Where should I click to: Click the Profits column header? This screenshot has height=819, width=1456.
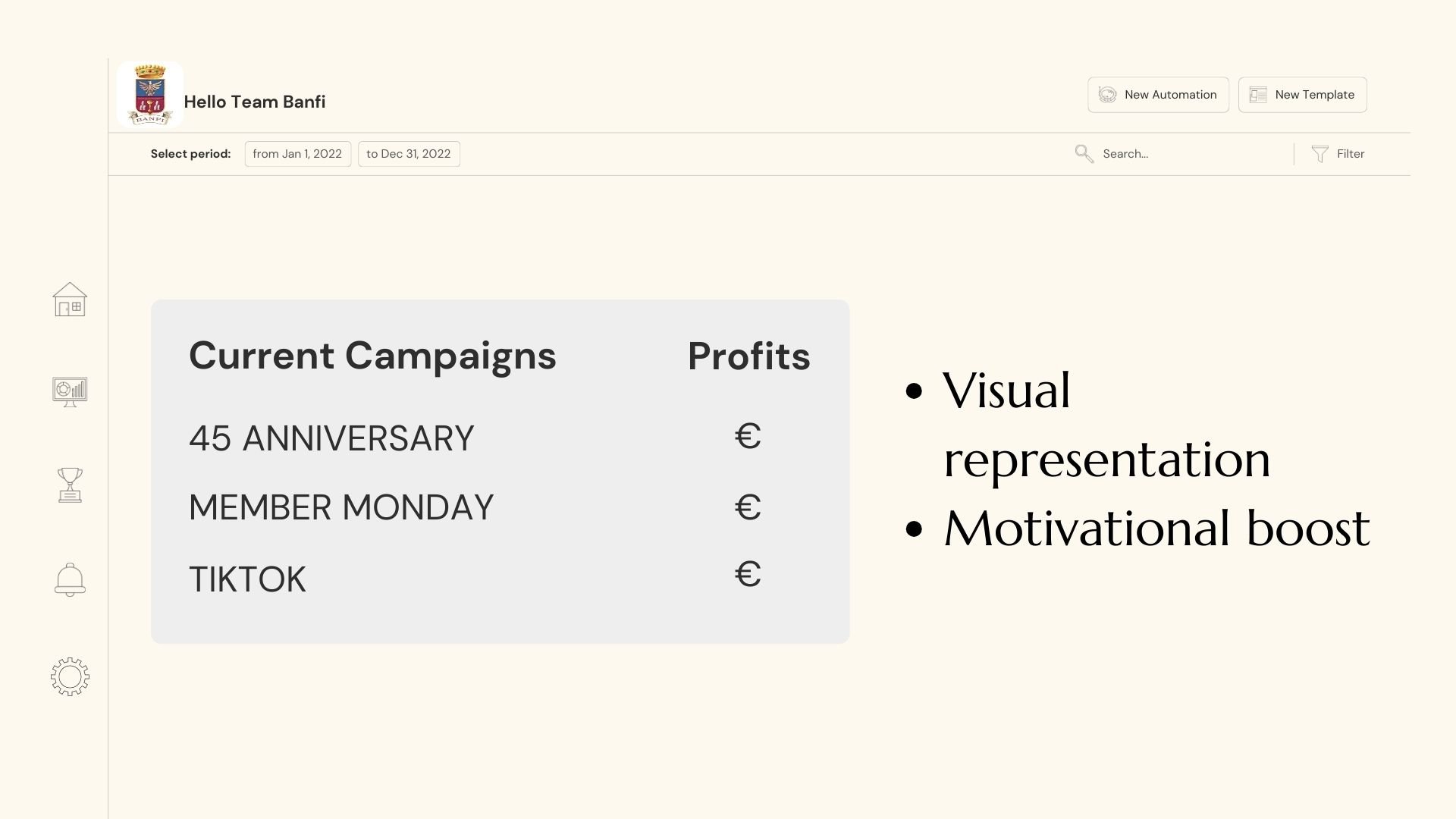click(748, 356)
